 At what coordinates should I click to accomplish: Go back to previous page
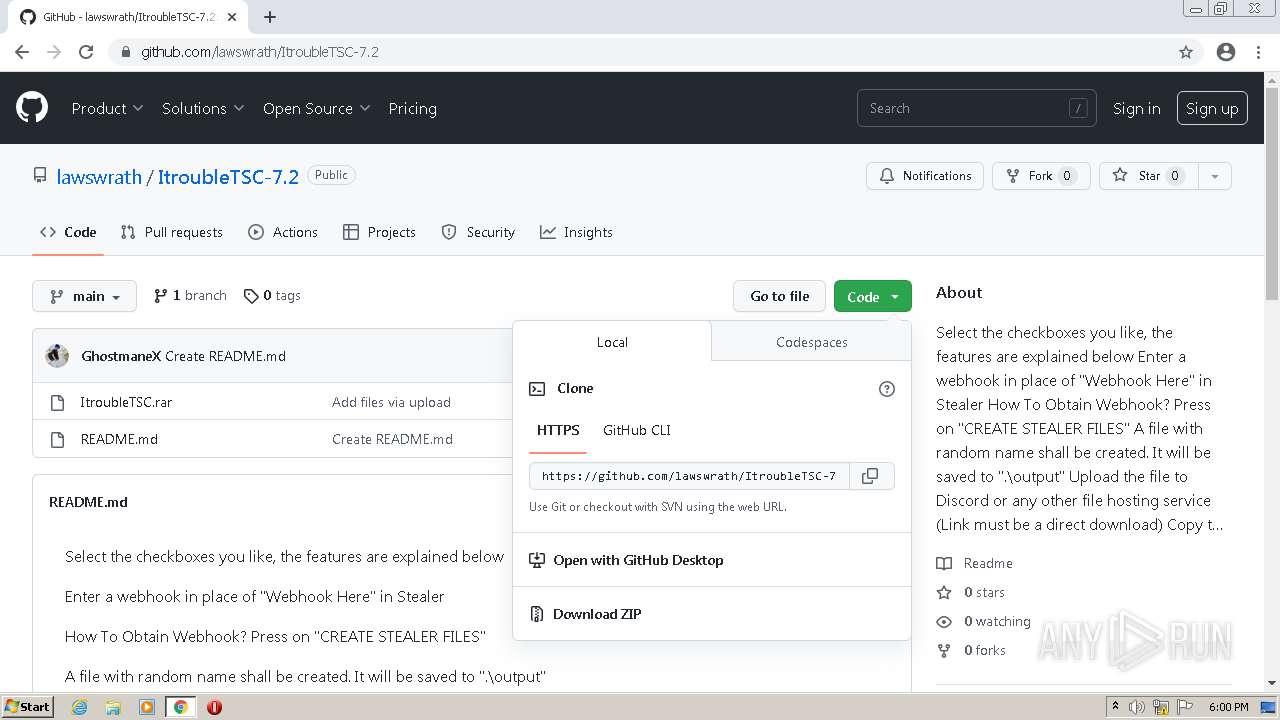pyautogui.click(x=22, y=52)
